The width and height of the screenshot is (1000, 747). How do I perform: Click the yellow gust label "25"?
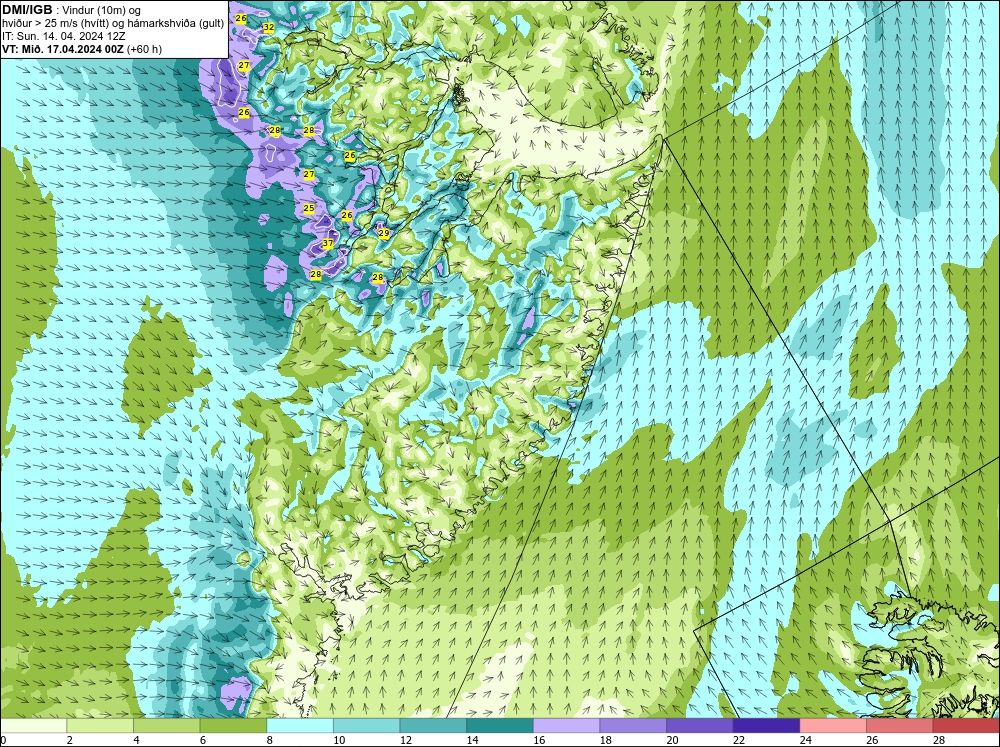309,208
